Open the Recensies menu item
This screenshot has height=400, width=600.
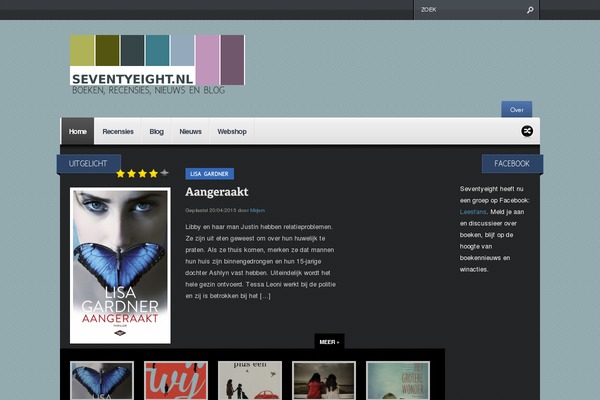pos(118,131)
